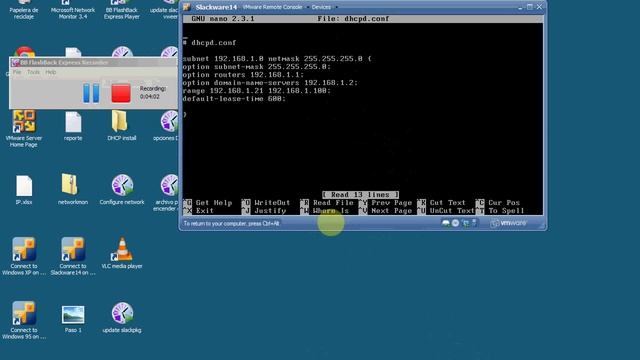Click the 'option routers 192.168.1.1' line
Image resolution: width=640 pixels, height=360 pixels.
coord(243,75)
